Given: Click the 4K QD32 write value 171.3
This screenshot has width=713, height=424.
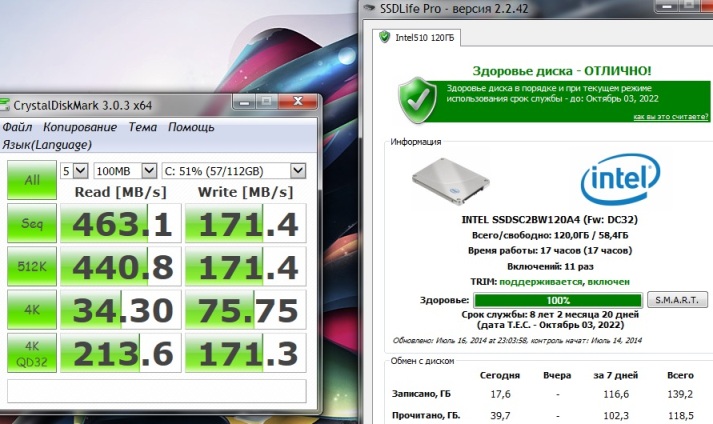Looking at the screenshot, I should click(246, 353).
